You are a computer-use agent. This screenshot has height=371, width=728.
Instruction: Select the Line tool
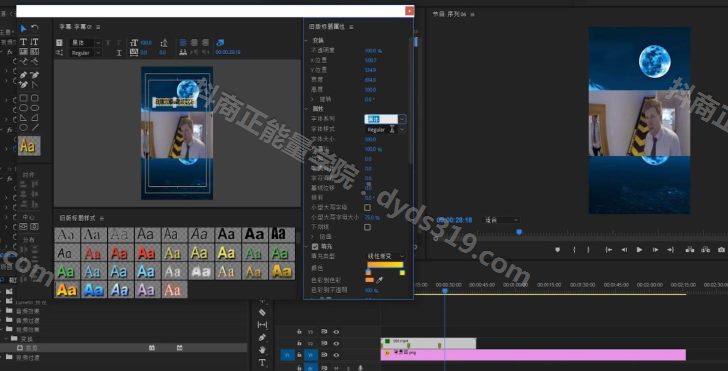point(35,127)
